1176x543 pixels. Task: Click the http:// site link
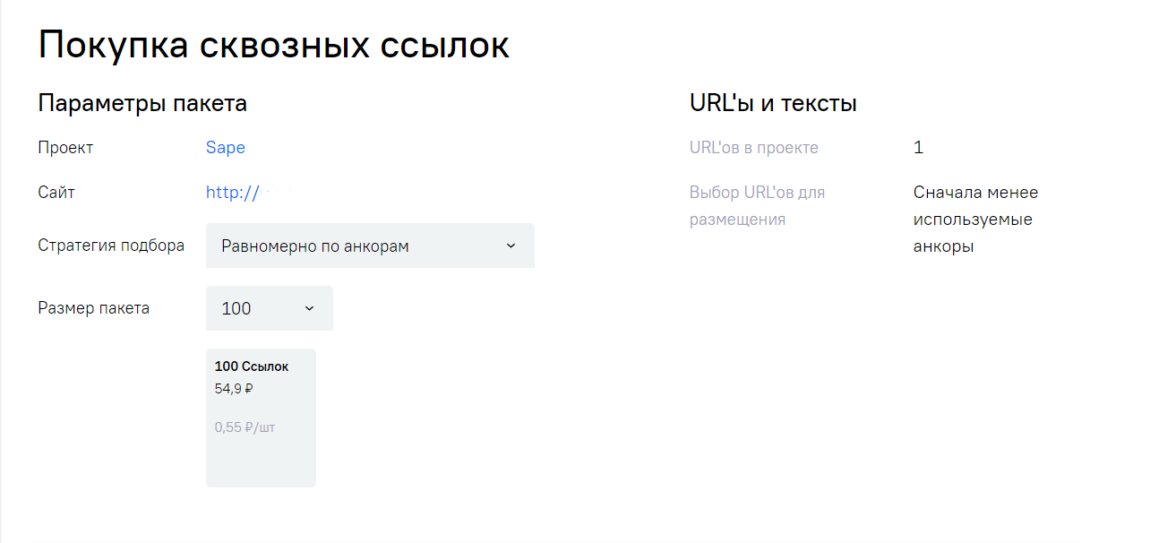click(232, 193)
